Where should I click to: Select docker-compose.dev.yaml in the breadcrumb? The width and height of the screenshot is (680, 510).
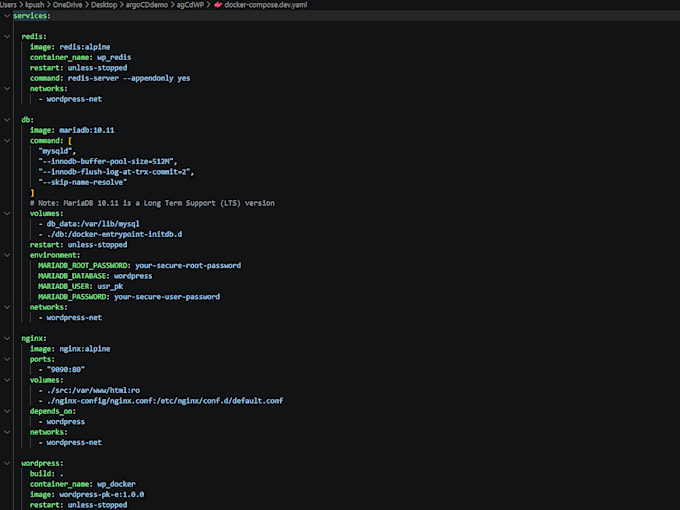(265, 5)
